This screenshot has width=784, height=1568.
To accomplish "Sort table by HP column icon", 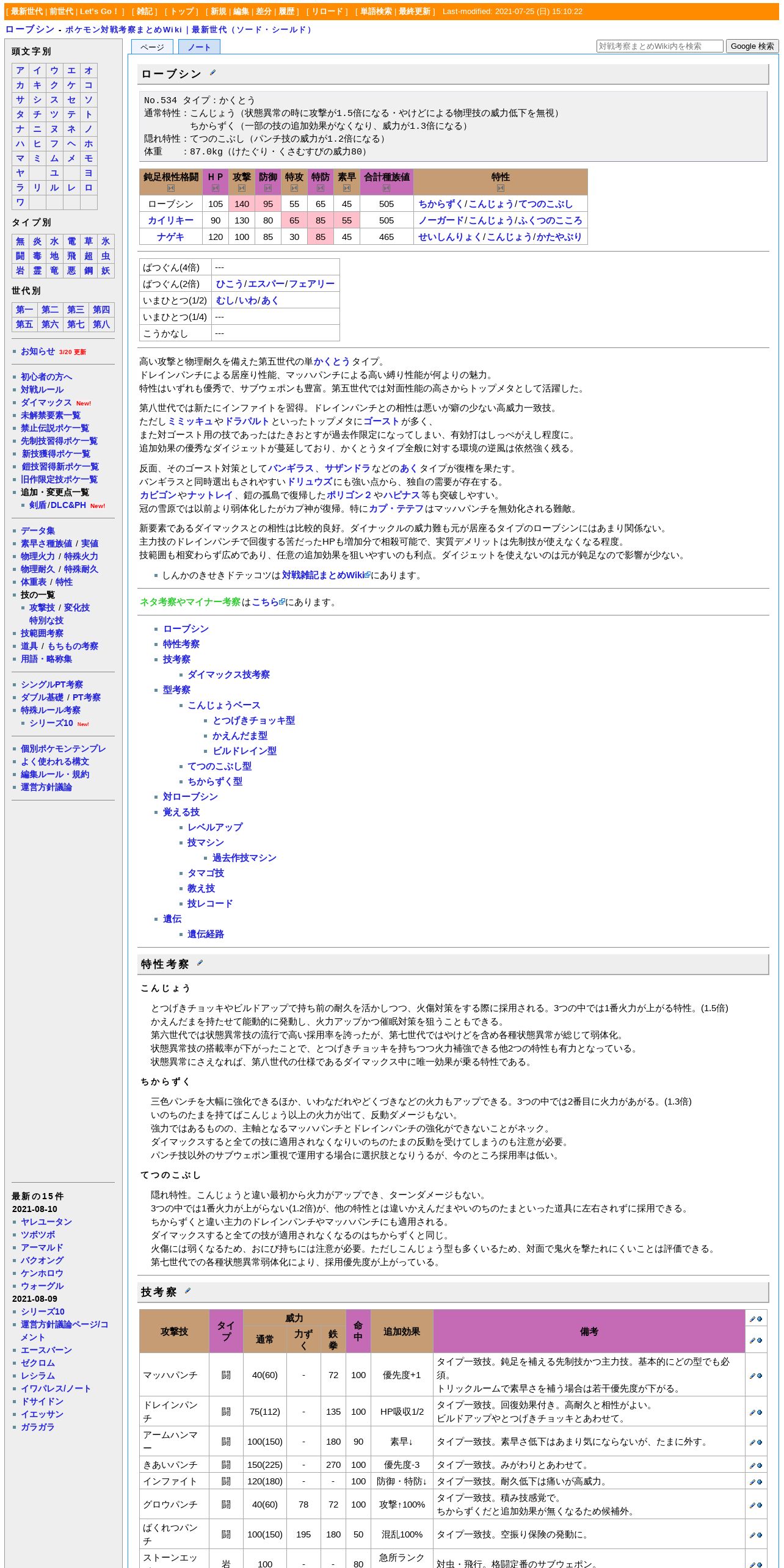I will (216, 188).
